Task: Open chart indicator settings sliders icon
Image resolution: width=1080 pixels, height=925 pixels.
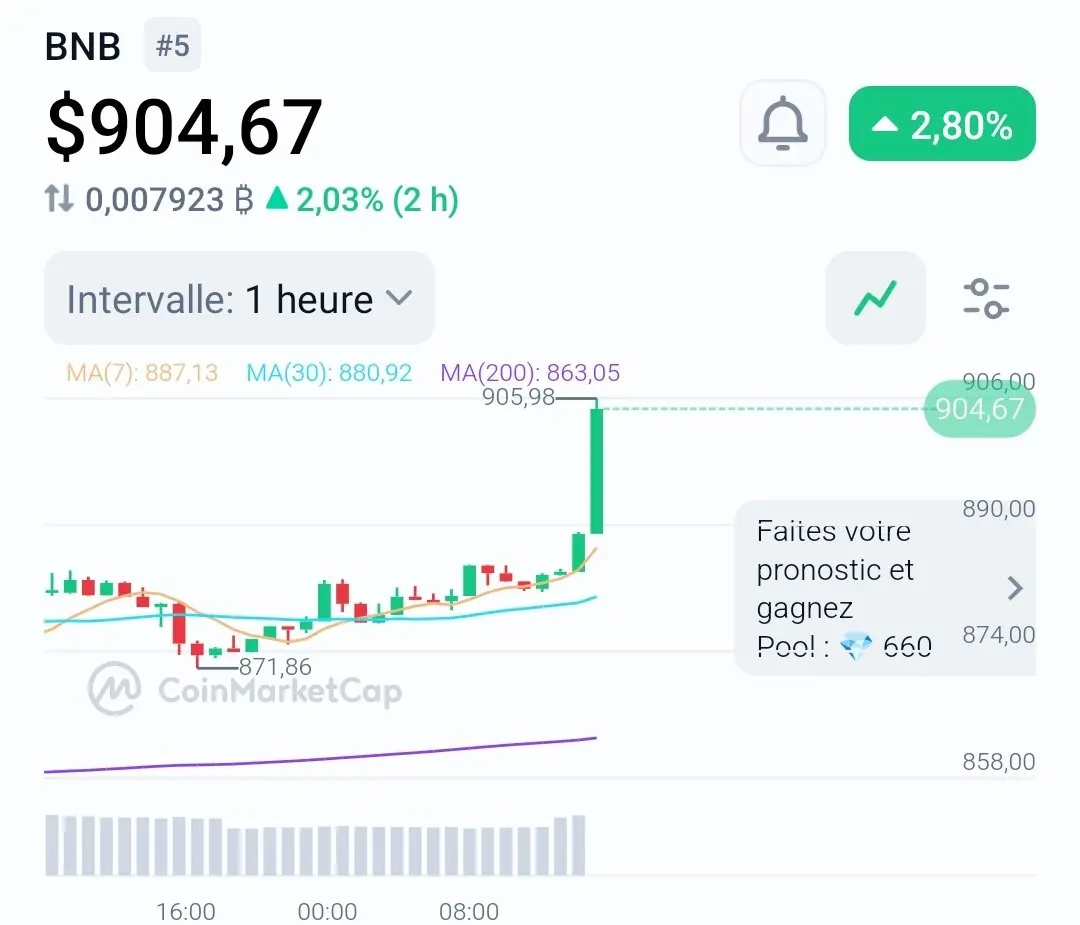Action: click(986, 298)
